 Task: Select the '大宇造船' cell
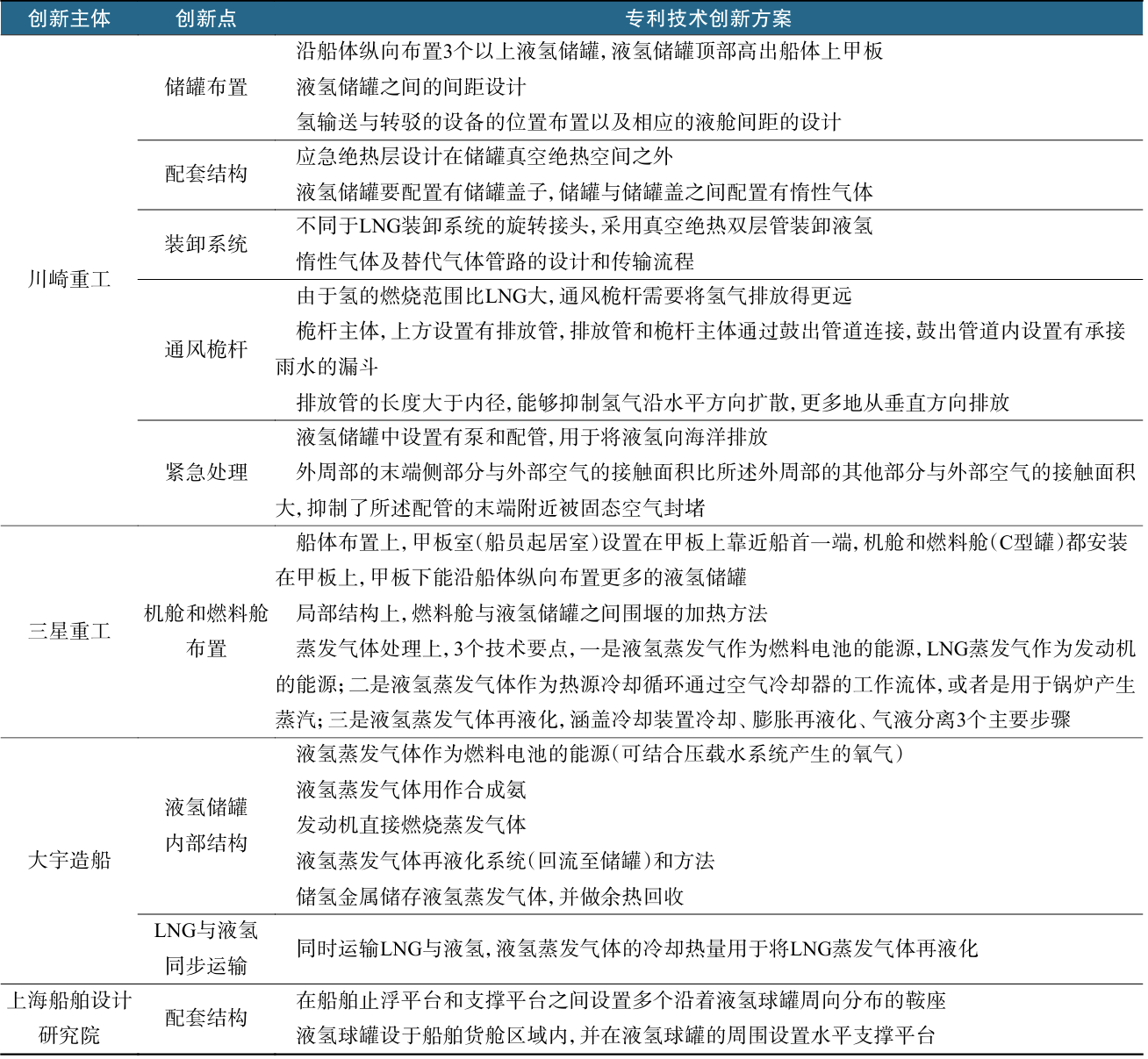(68, 860)
